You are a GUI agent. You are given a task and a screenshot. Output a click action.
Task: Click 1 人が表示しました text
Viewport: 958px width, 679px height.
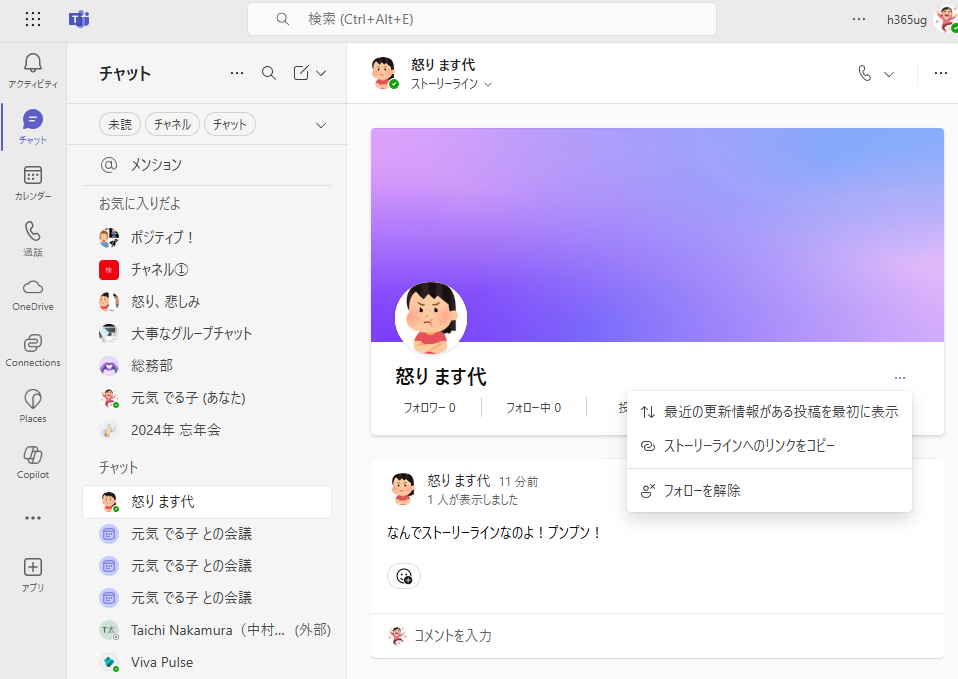tap(473, 500)
